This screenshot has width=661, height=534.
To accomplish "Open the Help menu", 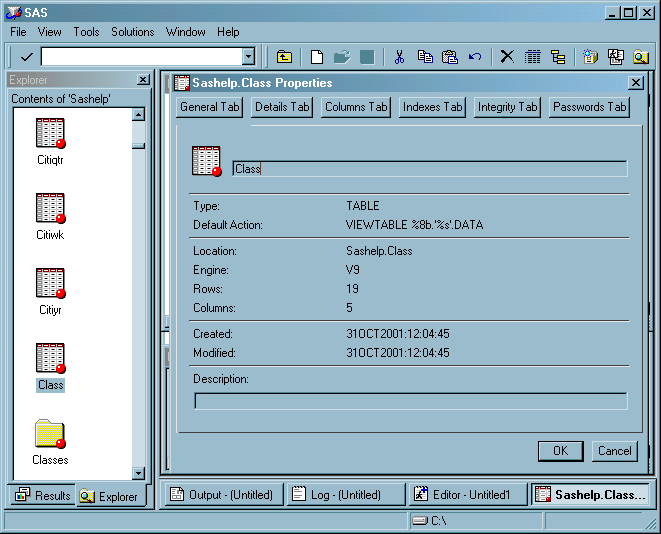I will (x=228, y=32).
